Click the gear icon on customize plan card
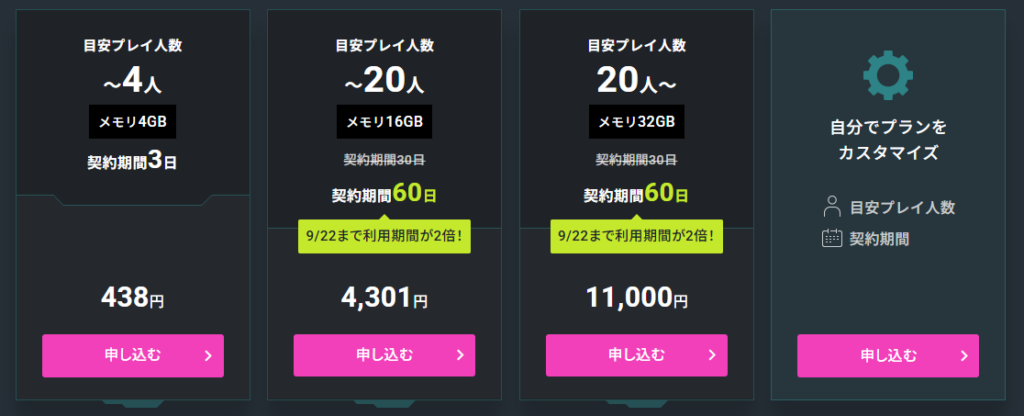The height and width of the screenshot is (416, 1024). pyautogui.click(x=888, y=75)
